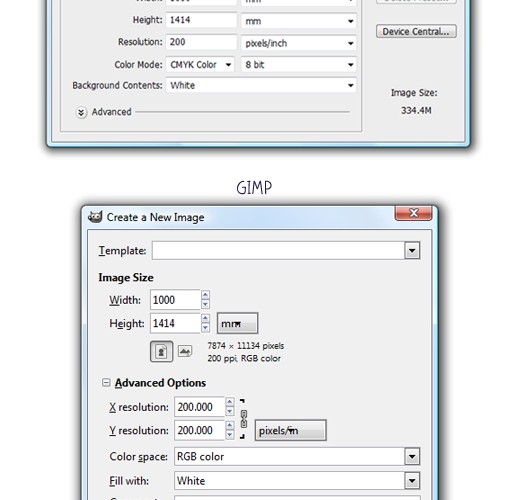Click Photoshop Resolution field 200
Screen dimensions: 526x500
click(x=201, y=42)
